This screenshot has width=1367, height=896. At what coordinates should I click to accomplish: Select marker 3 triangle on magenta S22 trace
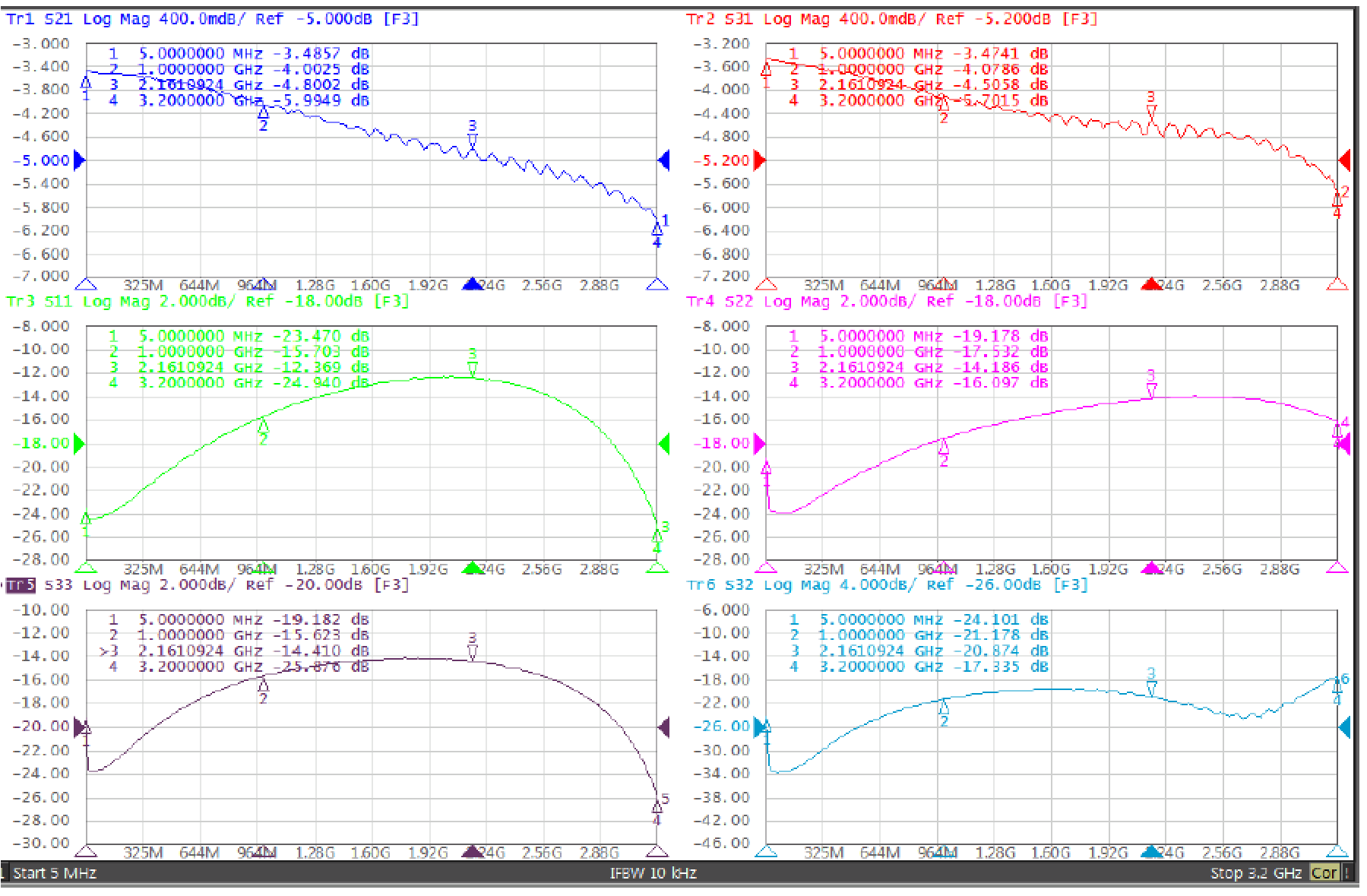[x=1151, y=391]
